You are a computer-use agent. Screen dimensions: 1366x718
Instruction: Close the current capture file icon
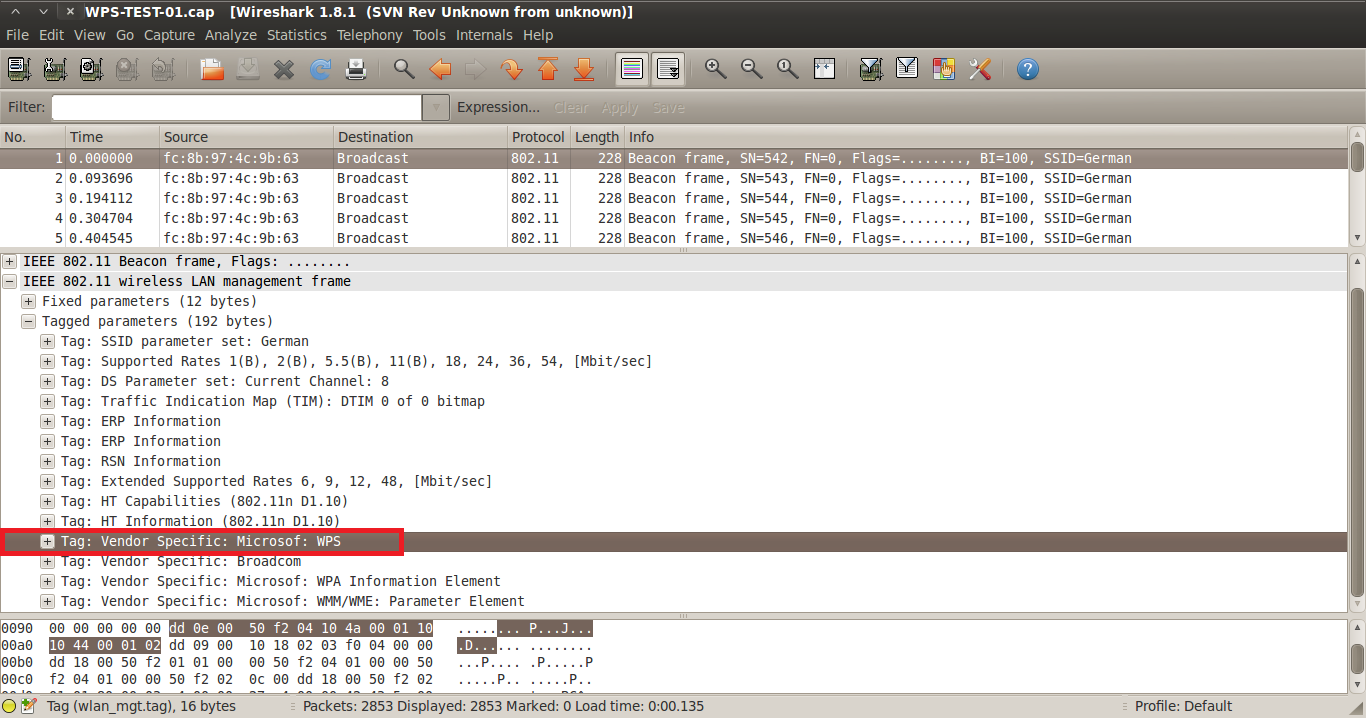284,69
